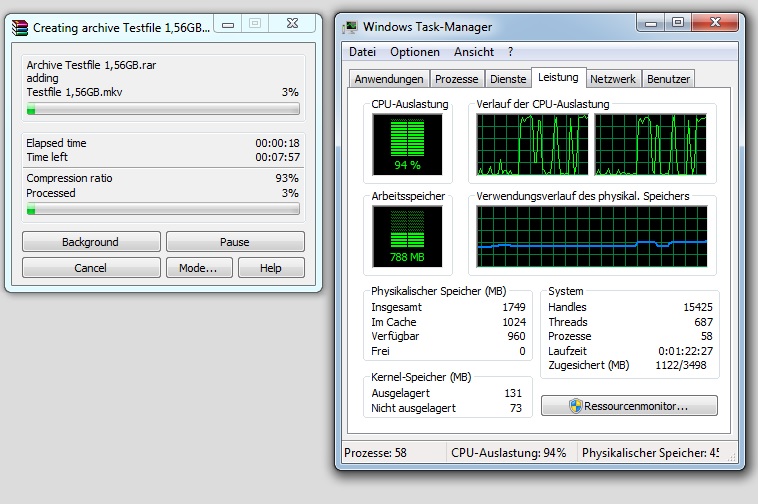Viewport: 758px width, 504px height.
Task: Open the Optionen menu
Action: coord(415,52)
